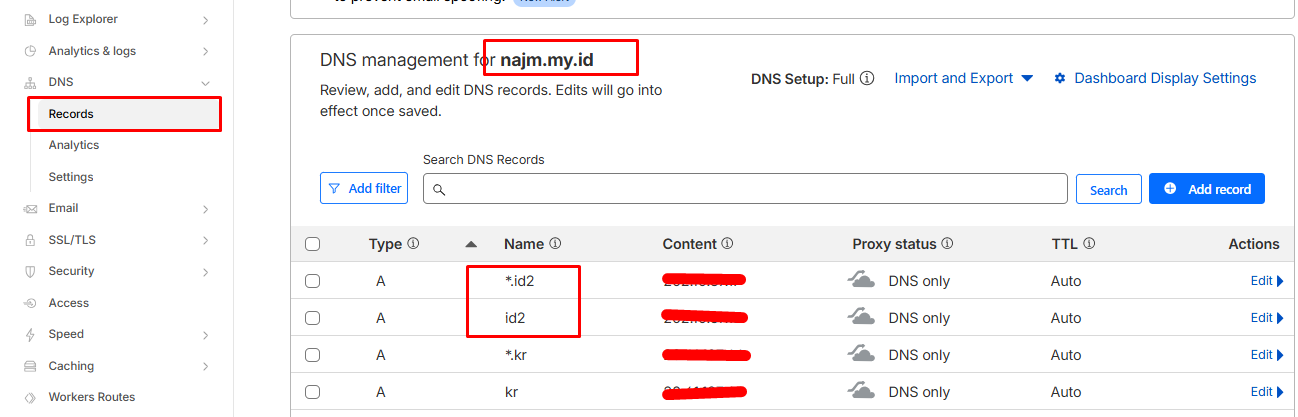This screenshot has height=417, width=1298.
Task: Expand the Log Explorer chevron
Action: tap(205, 19)
